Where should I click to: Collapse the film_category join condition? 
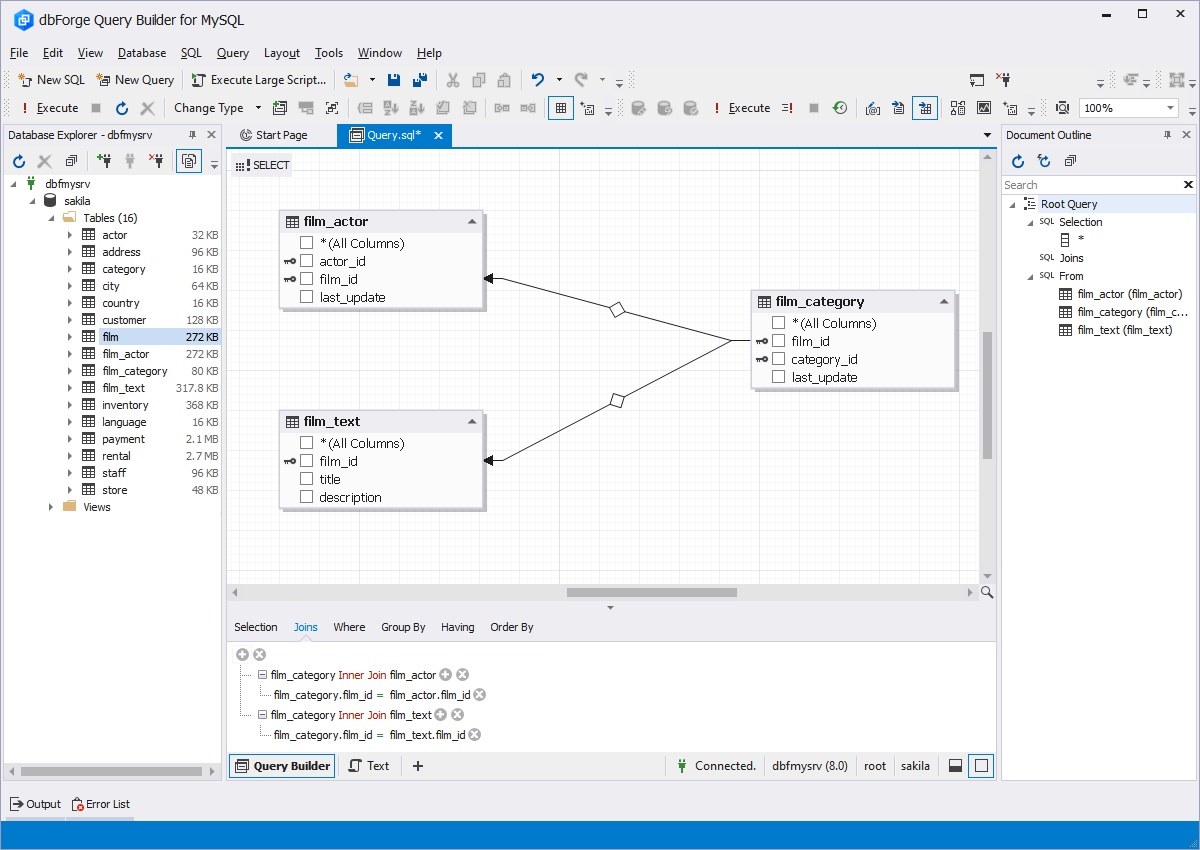pos(261,674)
